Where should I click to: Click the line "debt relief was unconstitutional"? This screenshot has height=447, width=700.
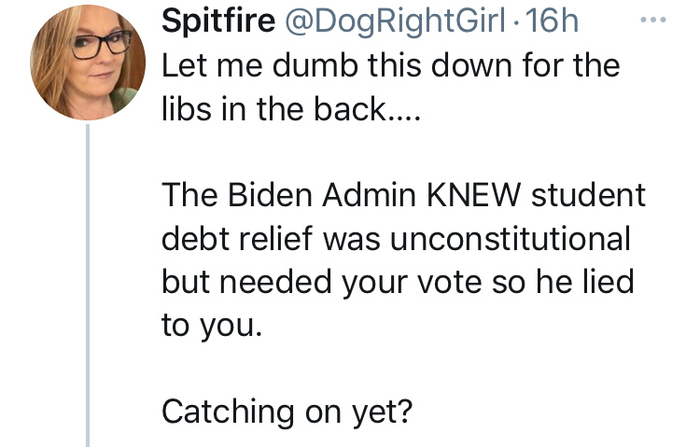396,239
